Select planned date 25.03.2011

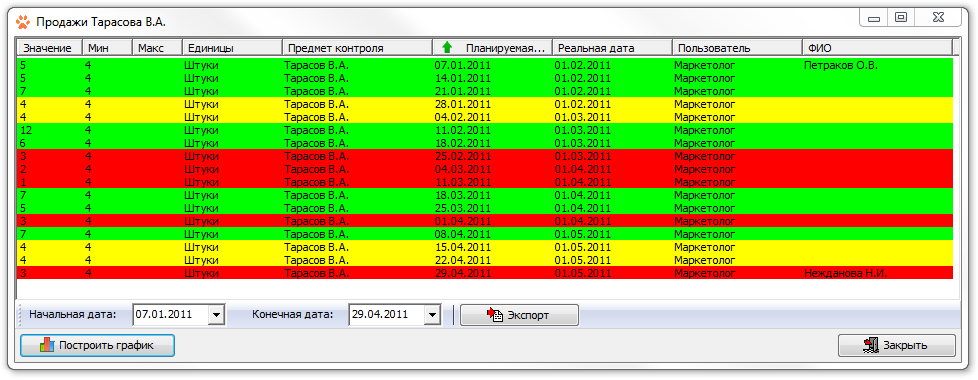(463, 208)
